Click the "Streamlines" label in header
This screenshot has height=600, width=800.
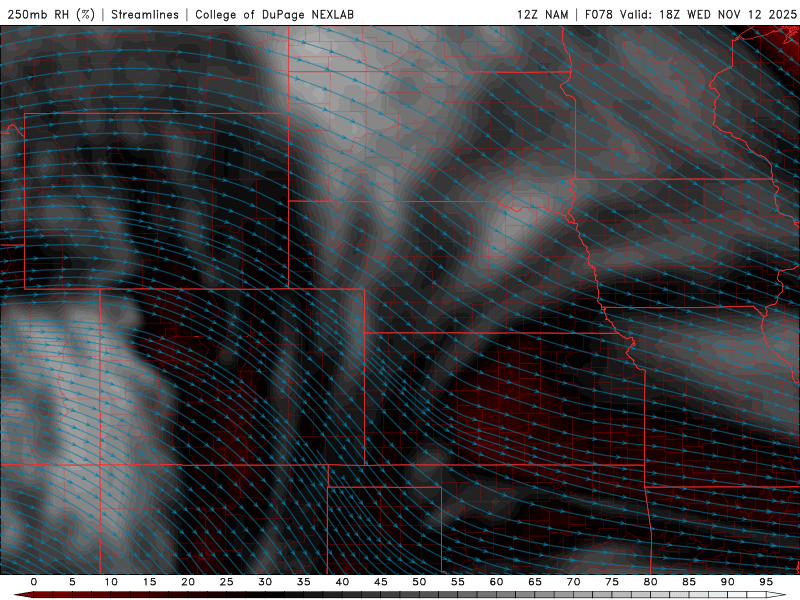coord(145,14)
